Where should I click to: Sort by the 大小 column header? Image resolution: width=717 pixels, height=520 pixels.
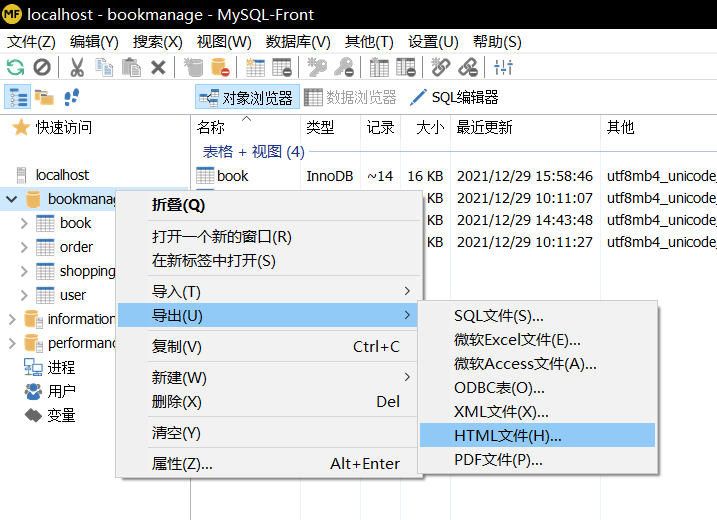point(426,127)
